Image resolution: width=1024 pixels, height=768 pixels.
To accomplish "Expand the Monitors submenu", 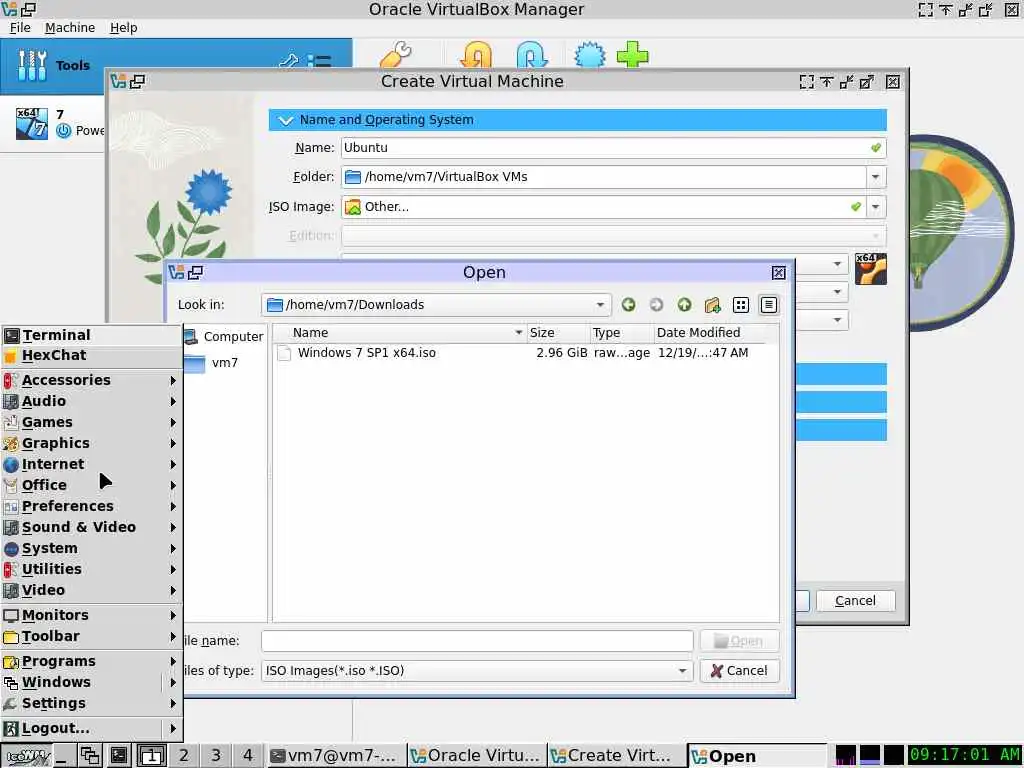I will (91, 615).
